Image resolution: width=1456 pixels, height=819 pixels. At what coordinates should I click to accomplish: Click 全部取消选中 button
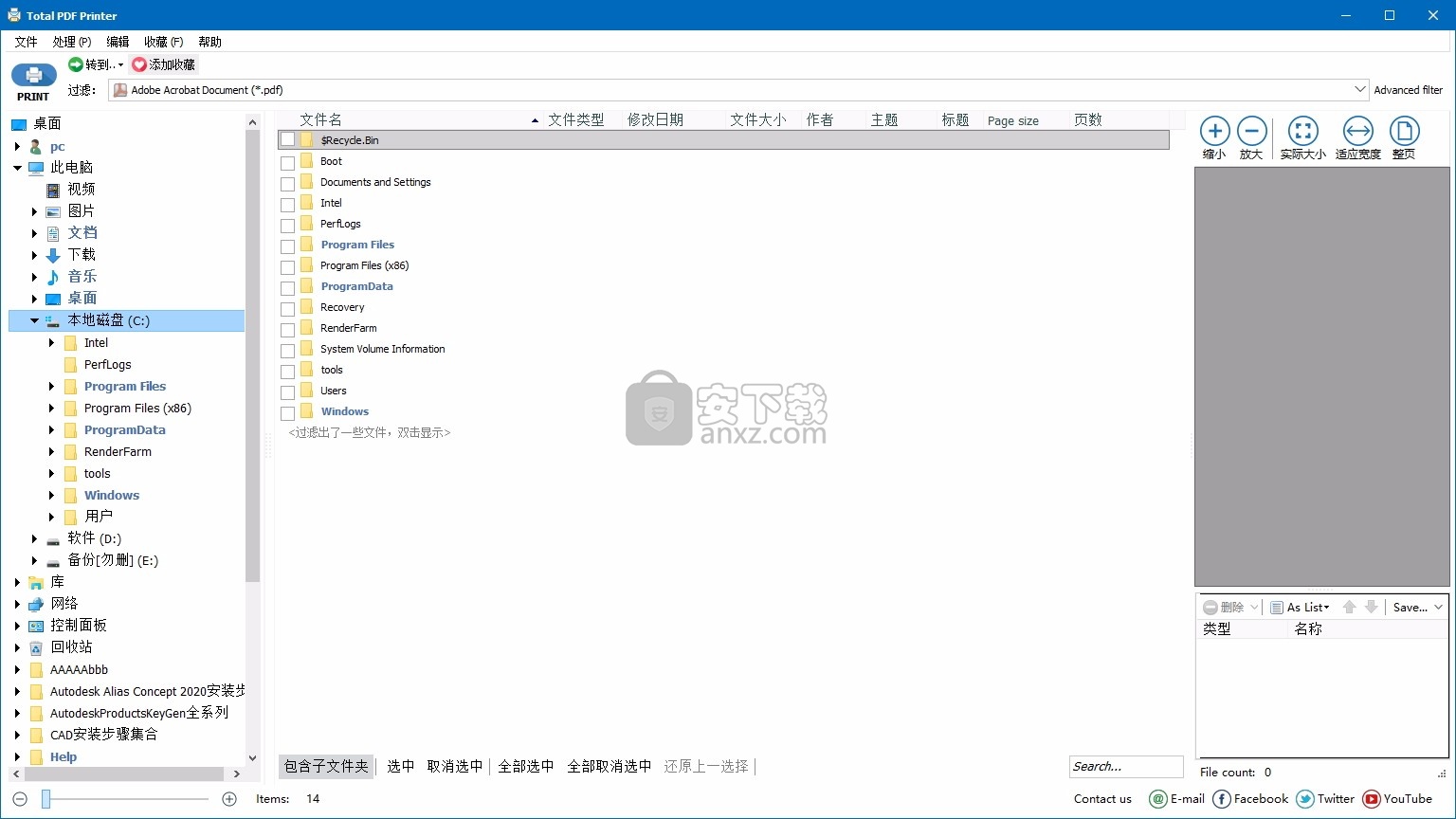(610, 766)
